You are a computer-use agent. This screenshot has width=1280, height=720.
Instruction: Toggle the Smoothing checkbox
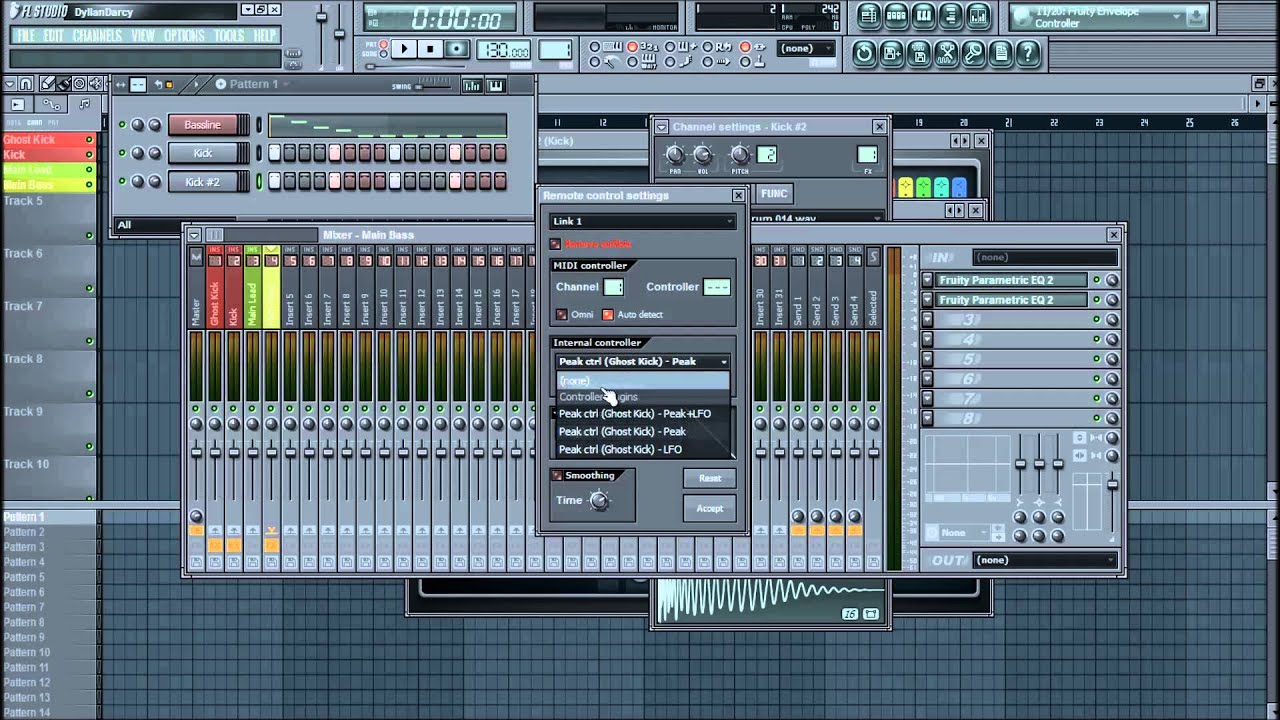point(557,475)
